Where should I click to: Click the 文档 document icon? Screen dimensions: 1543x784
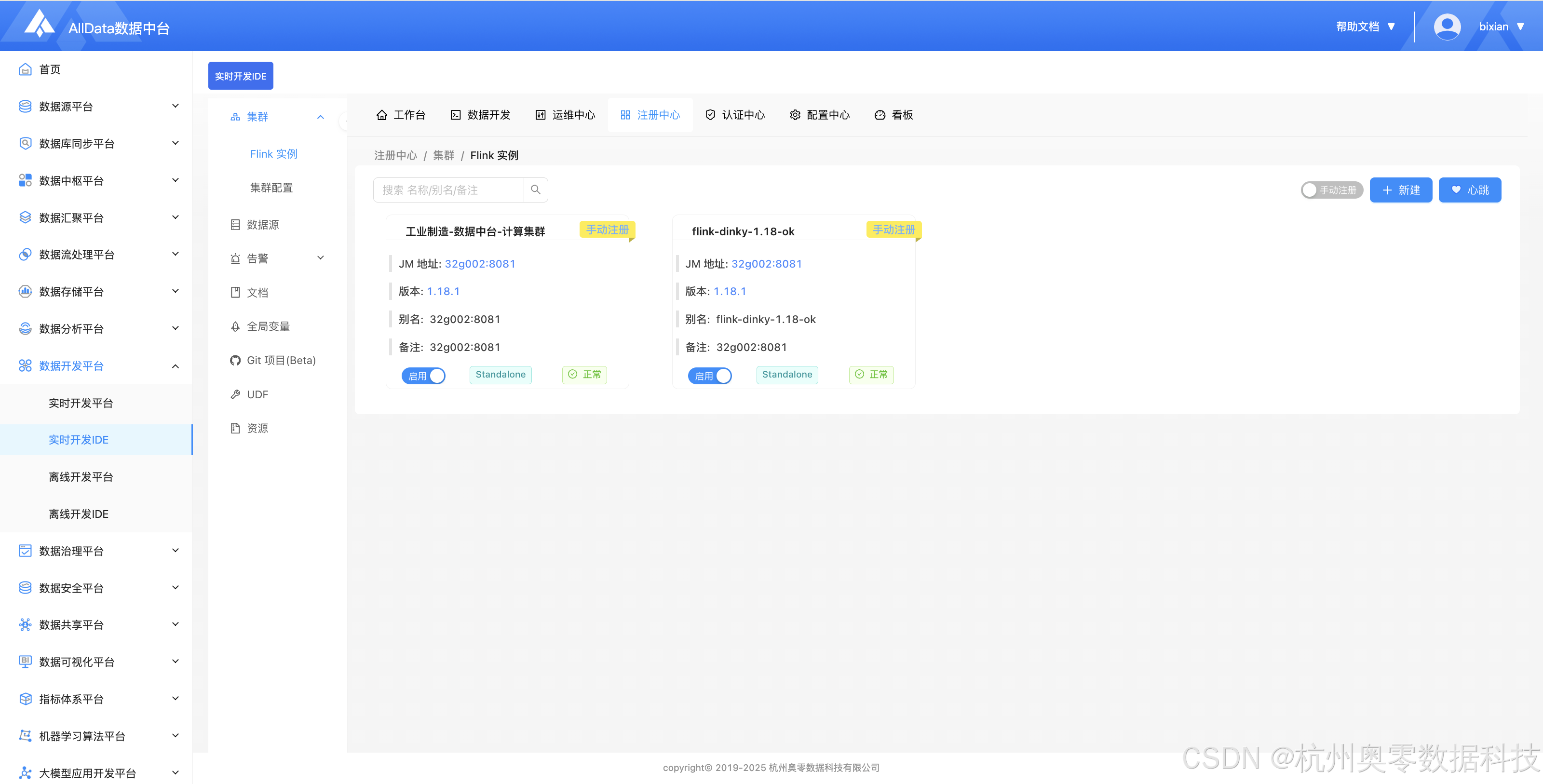point(235,292)
